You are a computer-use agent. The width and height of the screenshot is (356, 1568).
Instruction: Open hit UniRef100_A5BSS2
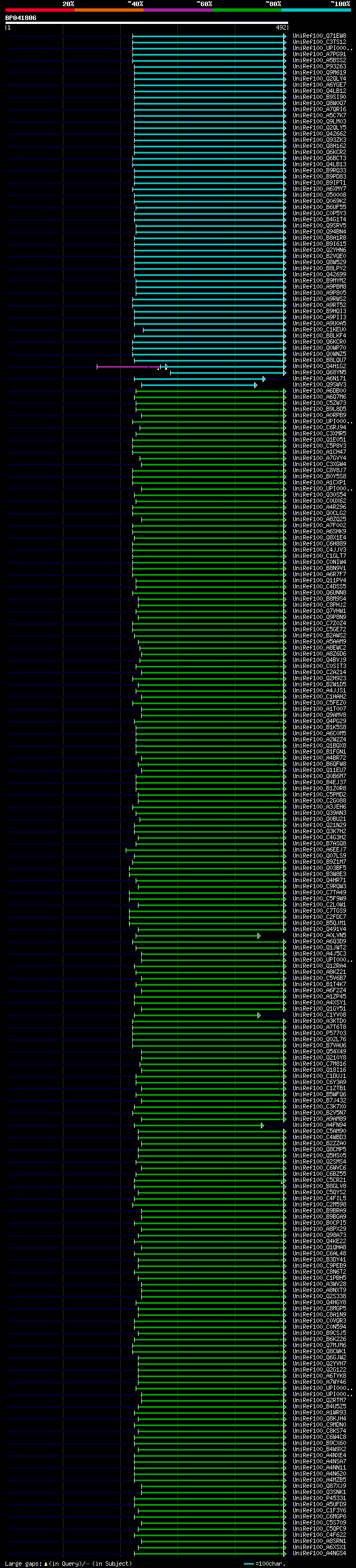319,60
